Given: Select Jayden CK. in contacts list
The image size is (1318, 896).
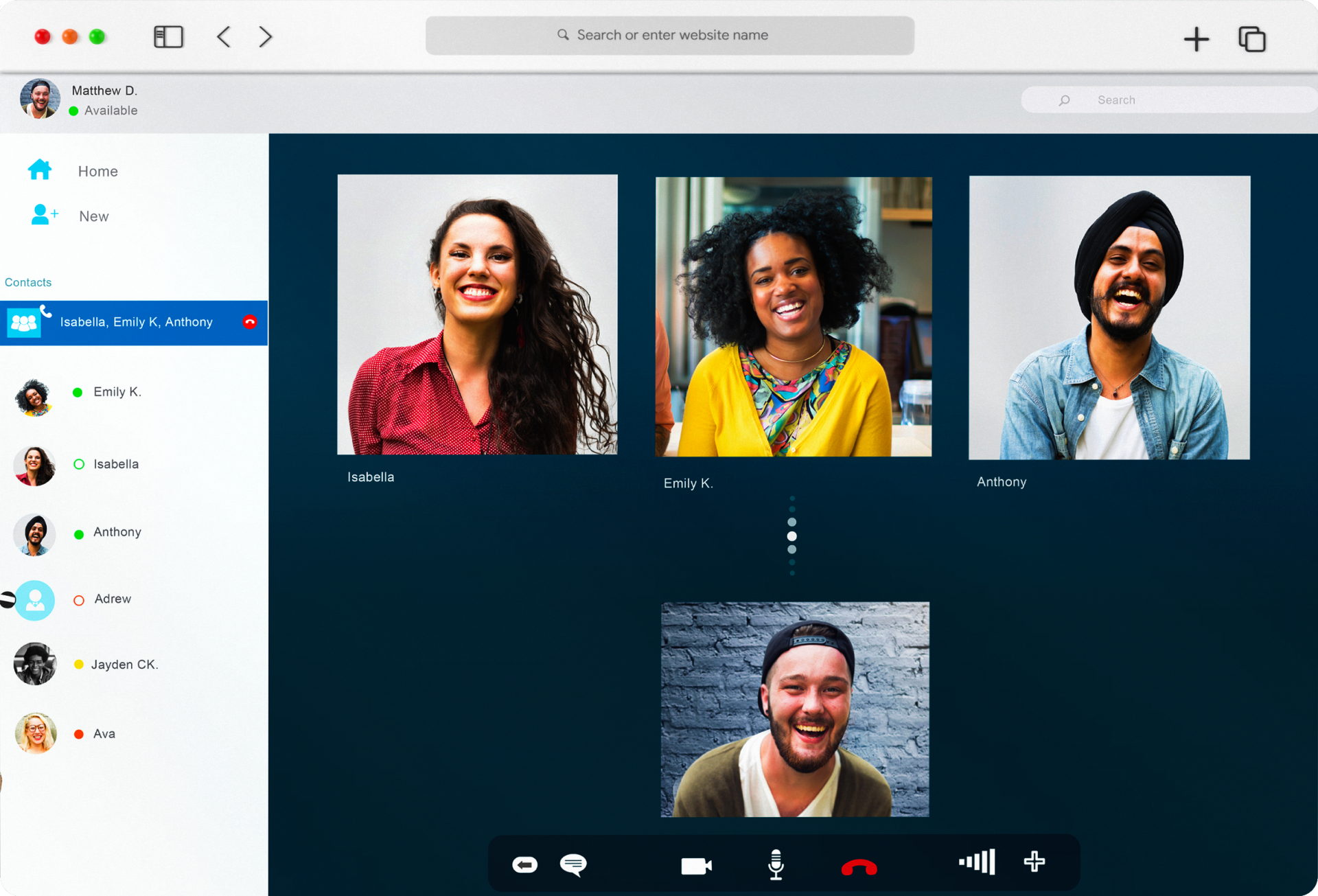Looking at the screenshot, I should click(x=124, y=665).
